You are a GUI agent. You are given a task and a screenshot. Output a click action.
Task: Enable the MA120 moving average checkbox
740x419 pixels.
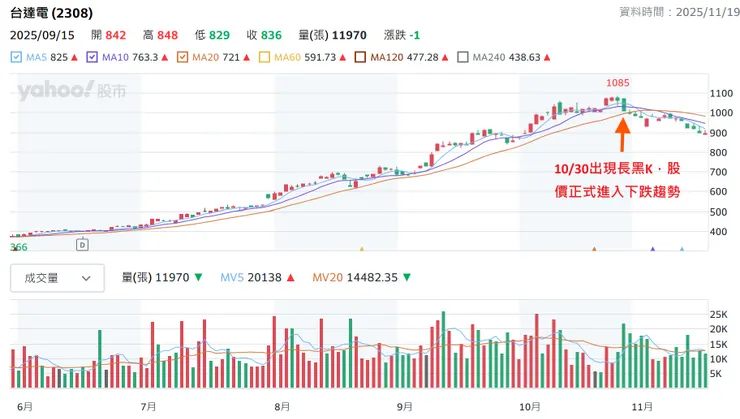(360, 57)
